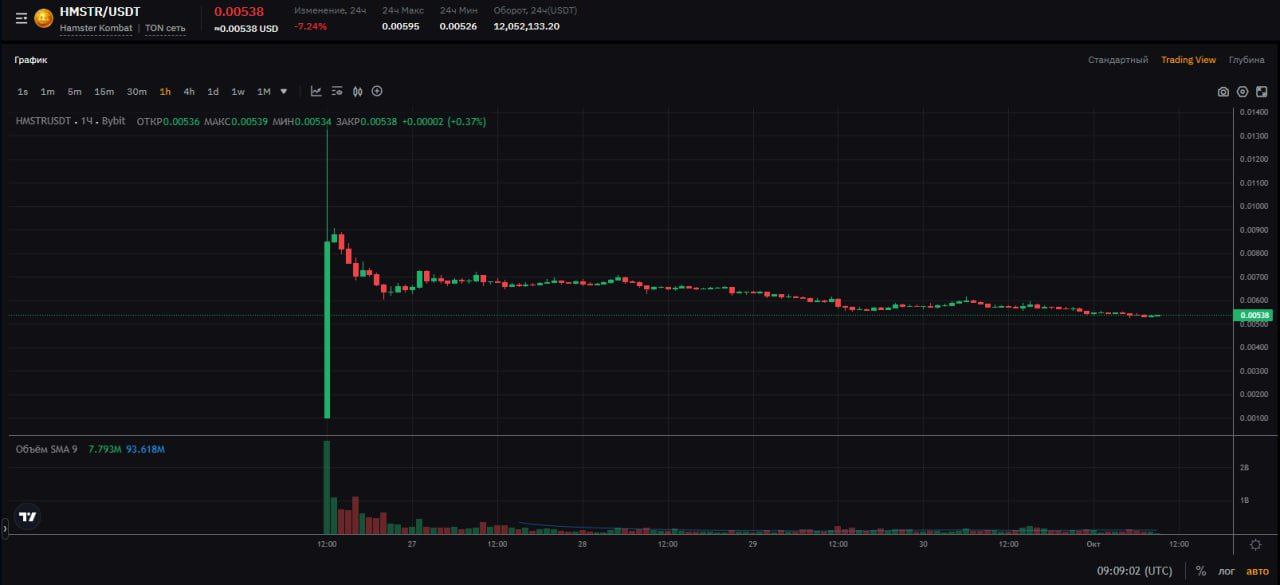1280x585 pixels.
Task: Set chart interval to 1s
Action: pyautogui.click(x=23, y=92)
